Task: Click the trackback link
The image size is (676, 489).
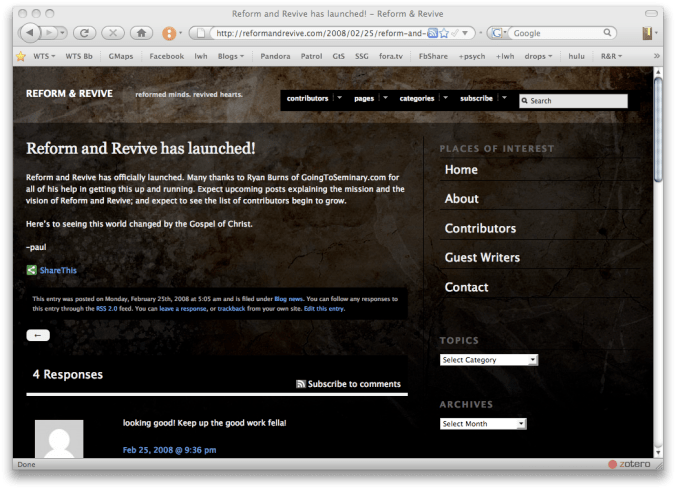Action: tap(231, 309)
